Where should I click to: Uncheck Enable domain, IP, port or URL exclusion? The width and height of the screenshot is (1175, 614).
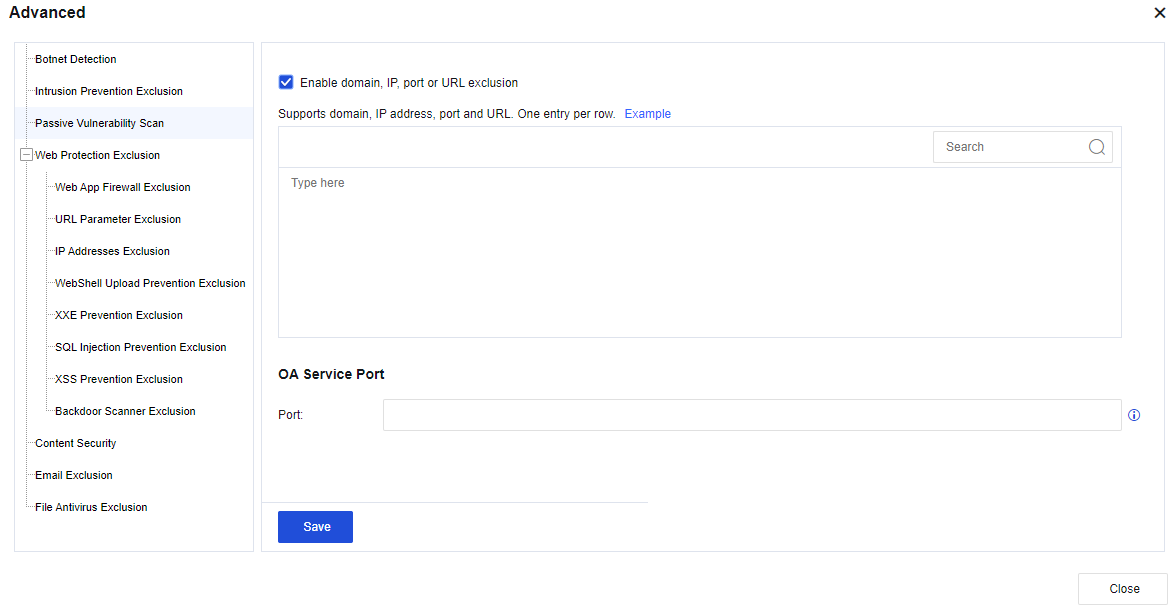click(x=286, y=83)
